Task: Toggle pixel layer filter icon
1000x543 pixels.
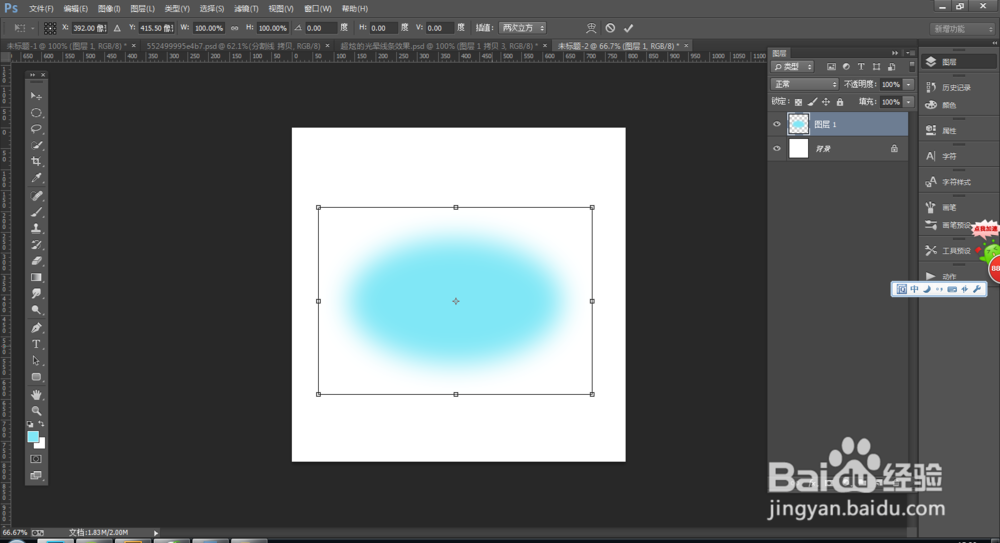Action: (831, 67)
